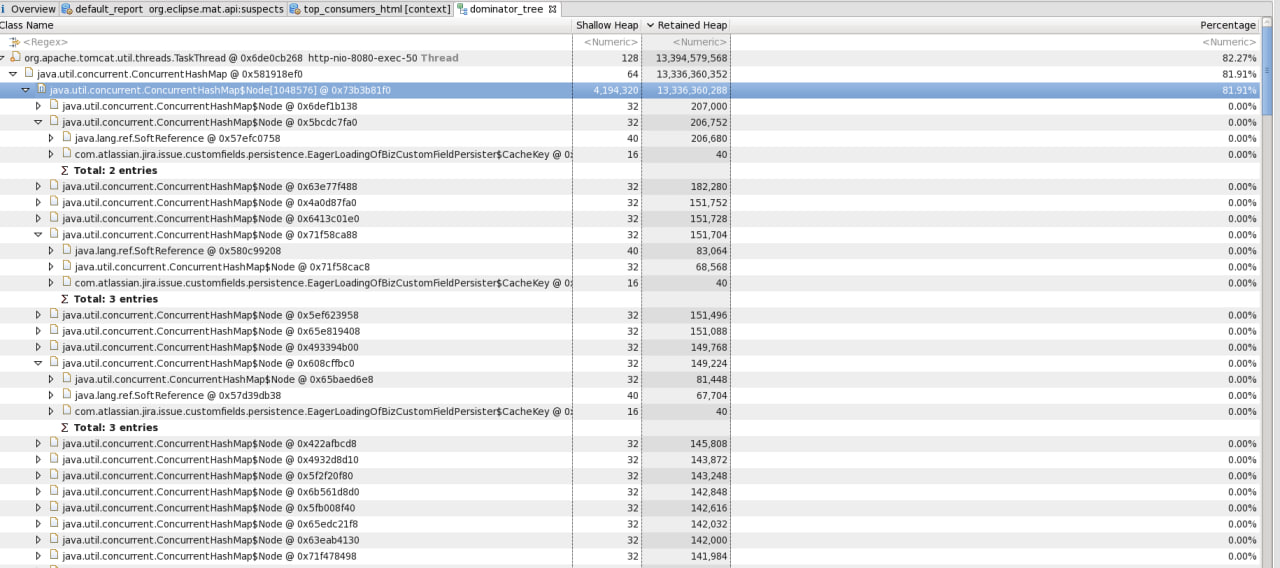This screenshot has height=568, width=1280.
Task: Collapse Node 0x5bcdc7fa0
Action: tap(39, 122)
